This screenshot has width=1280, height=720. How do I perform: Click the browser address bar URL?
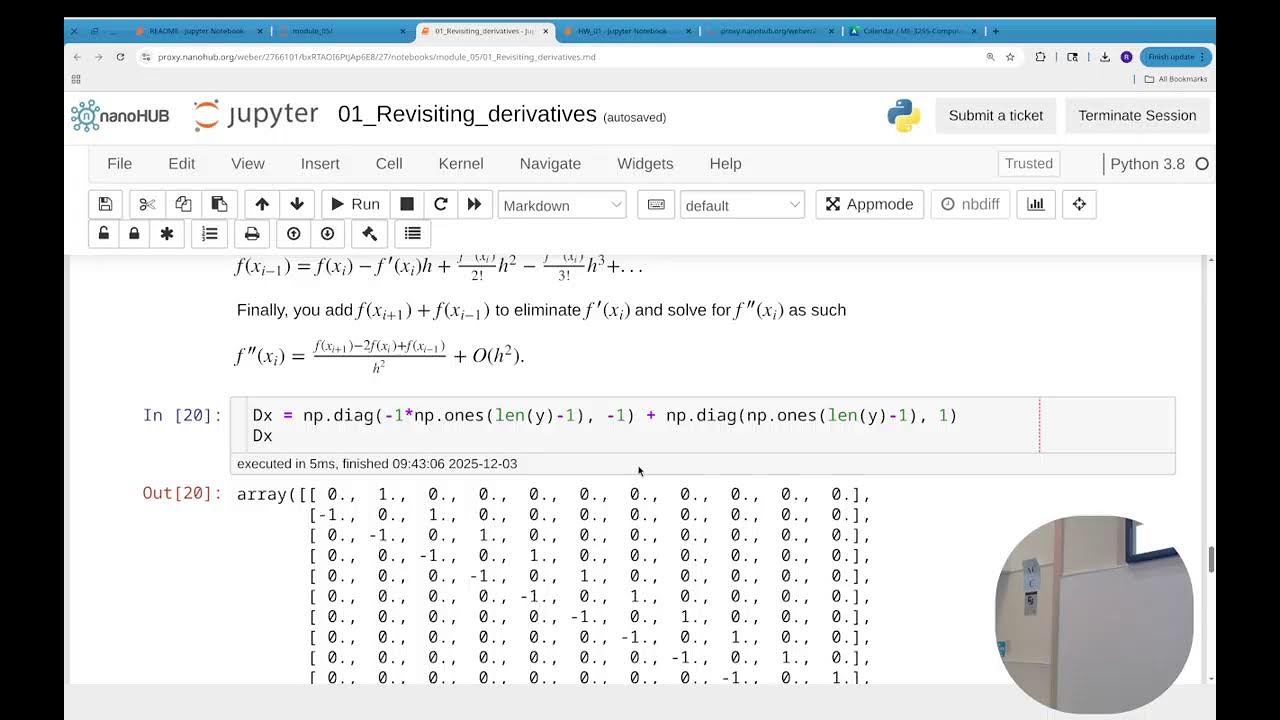click(377, 57)
